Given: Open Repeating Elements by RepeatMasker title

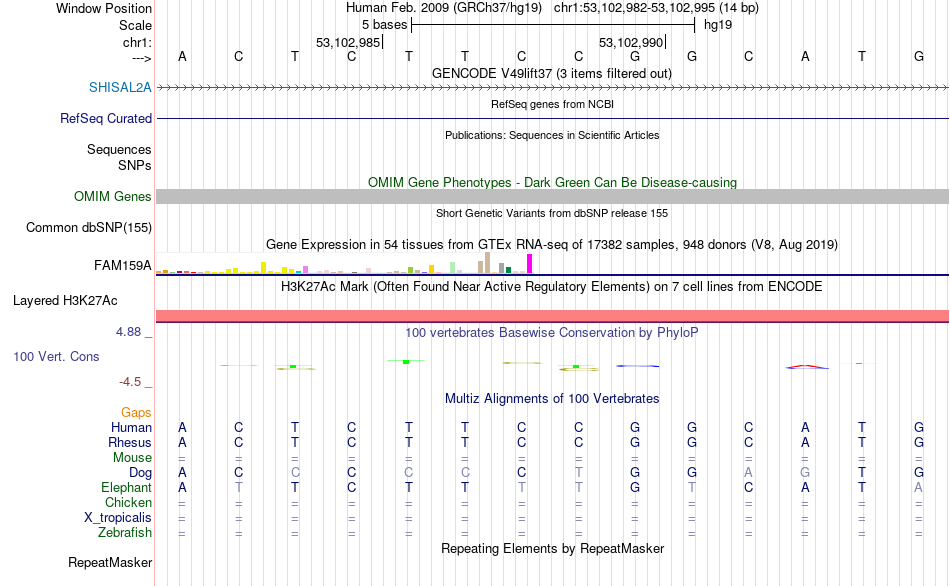Looking at the screenshot, I should [x=553, y=548].
